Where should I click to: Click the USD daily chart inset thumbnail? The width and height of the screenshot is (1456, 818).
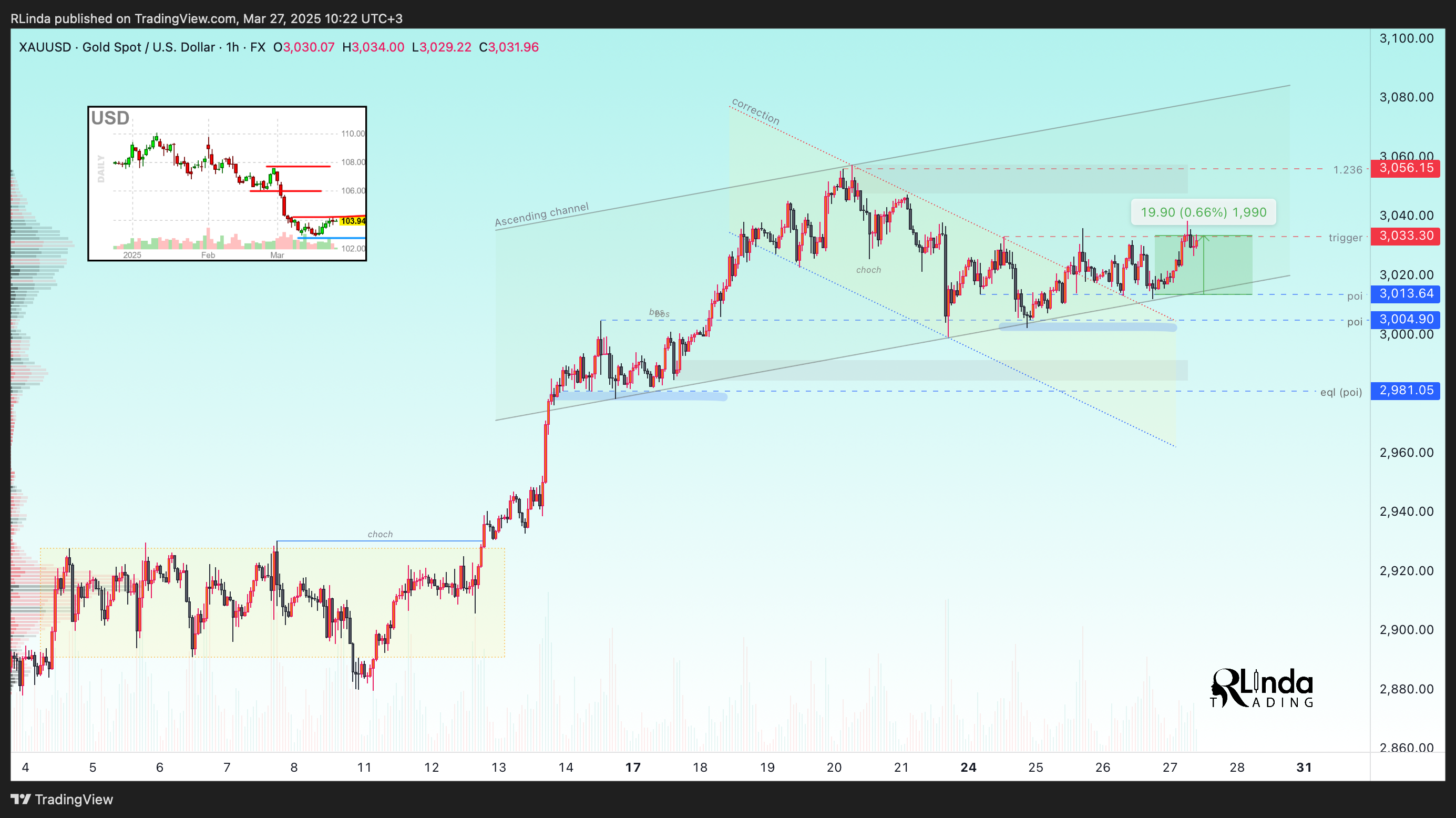point(227,183)
